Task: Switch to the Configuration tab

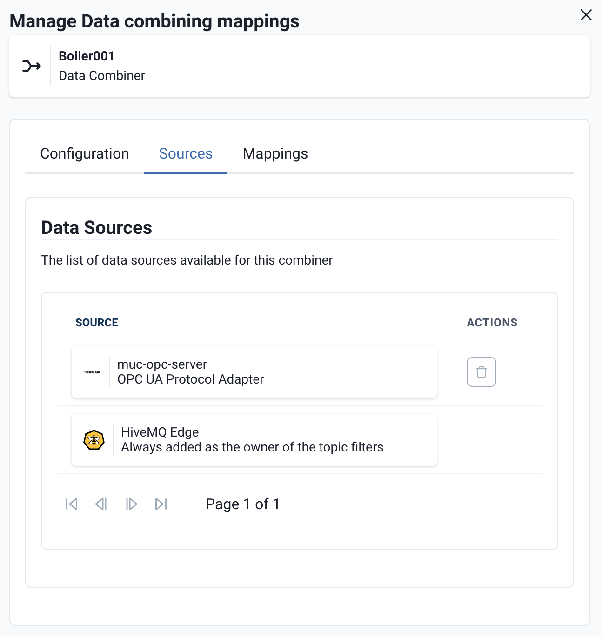Action: 84,154
